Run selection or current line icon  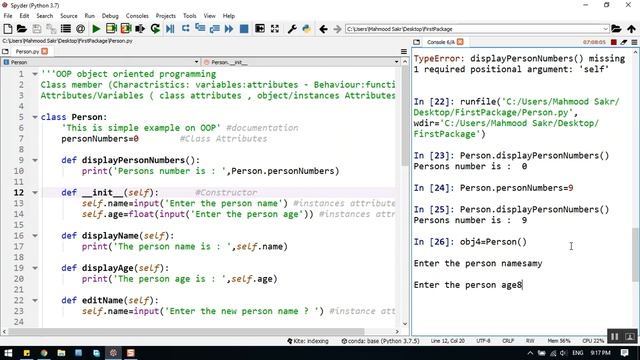click(140, 29)
